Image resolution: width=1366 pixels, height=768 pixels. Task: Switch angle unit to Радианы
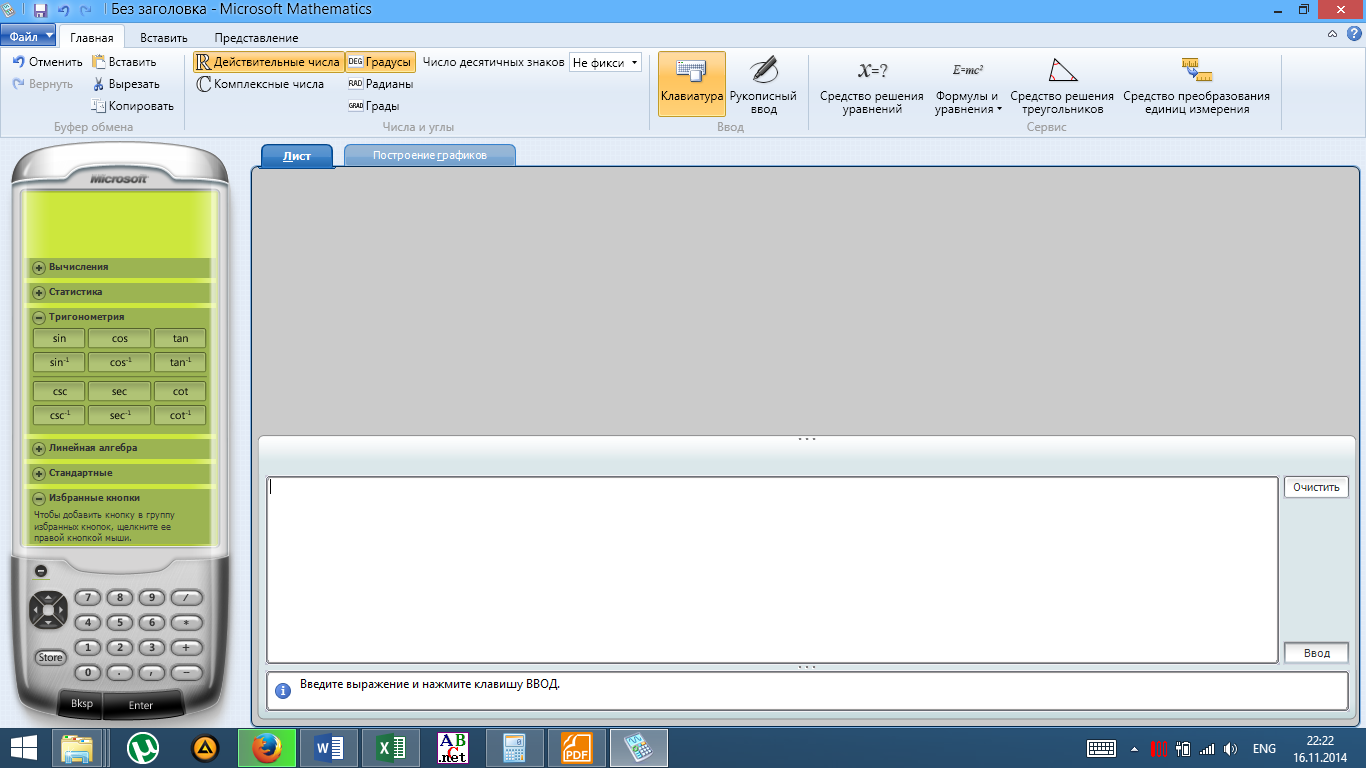click(380, 84)
